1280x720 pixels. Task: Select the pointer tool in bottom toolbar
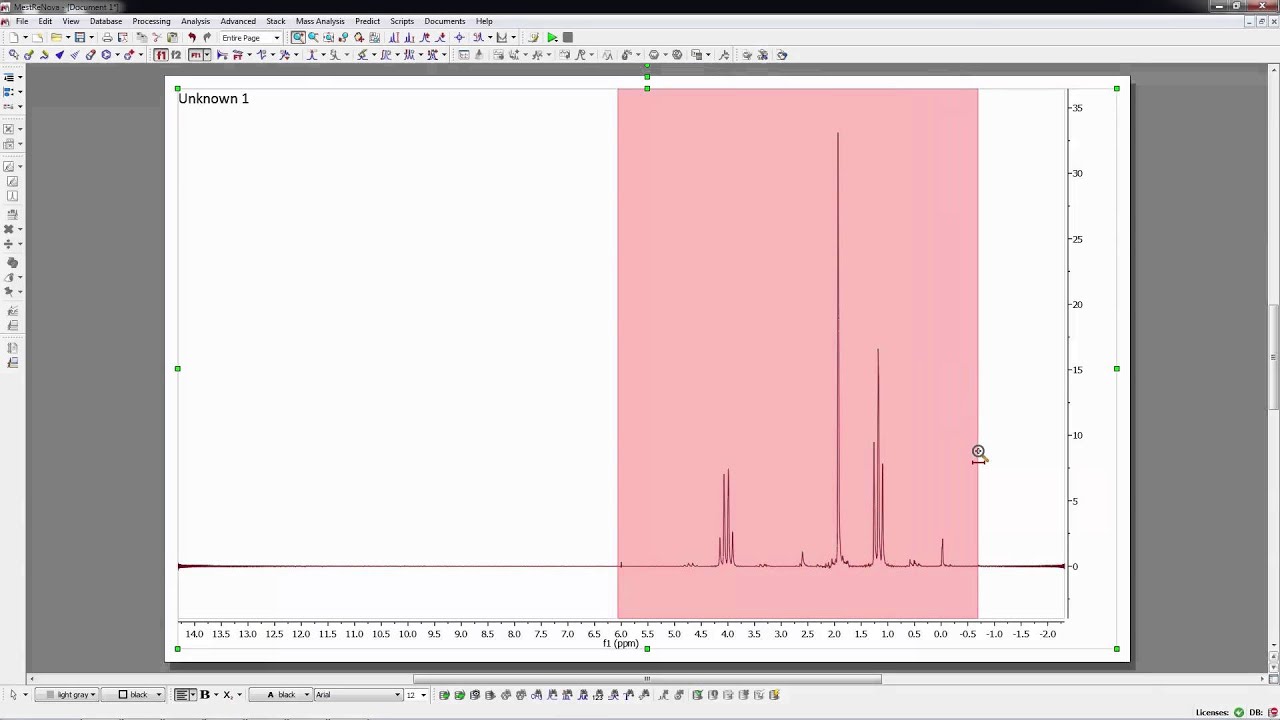[13, 694]
